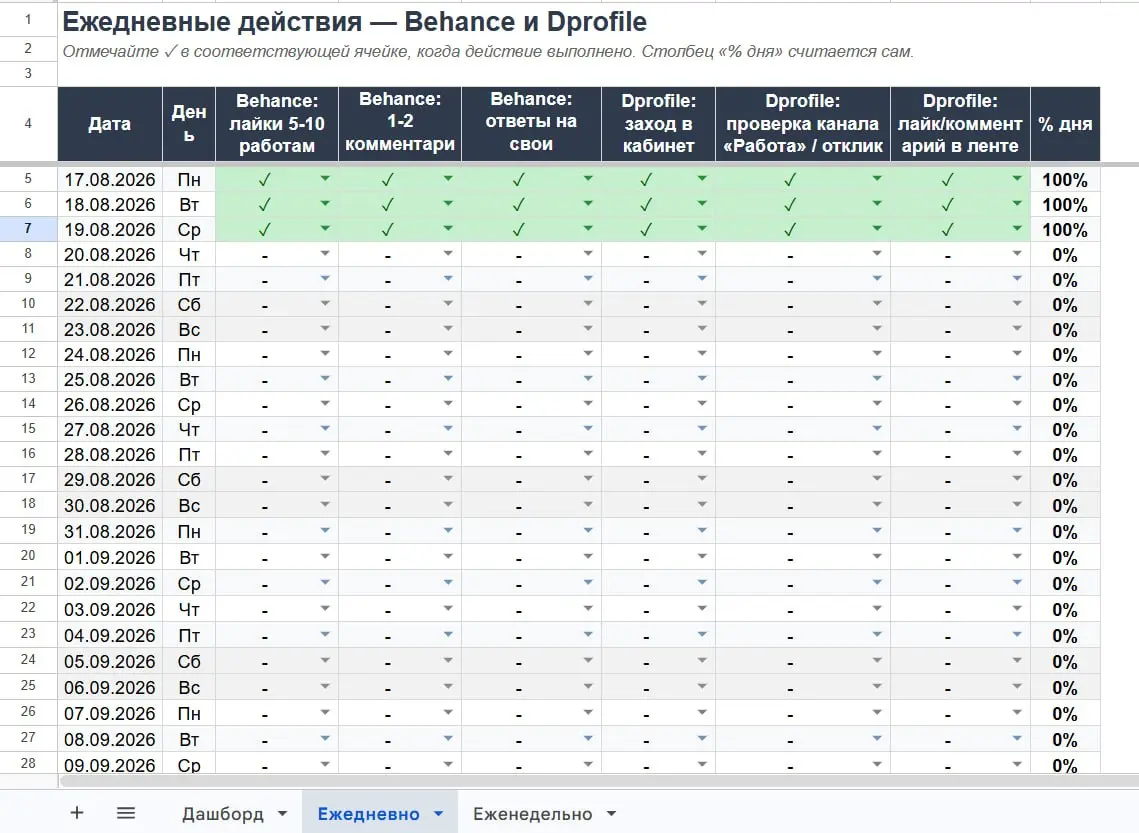Open comments dropdown arrow for 07.09.2026
The height and width of the screenshot is (833, 1139).
pyautogui.click(x=447, y=712)
